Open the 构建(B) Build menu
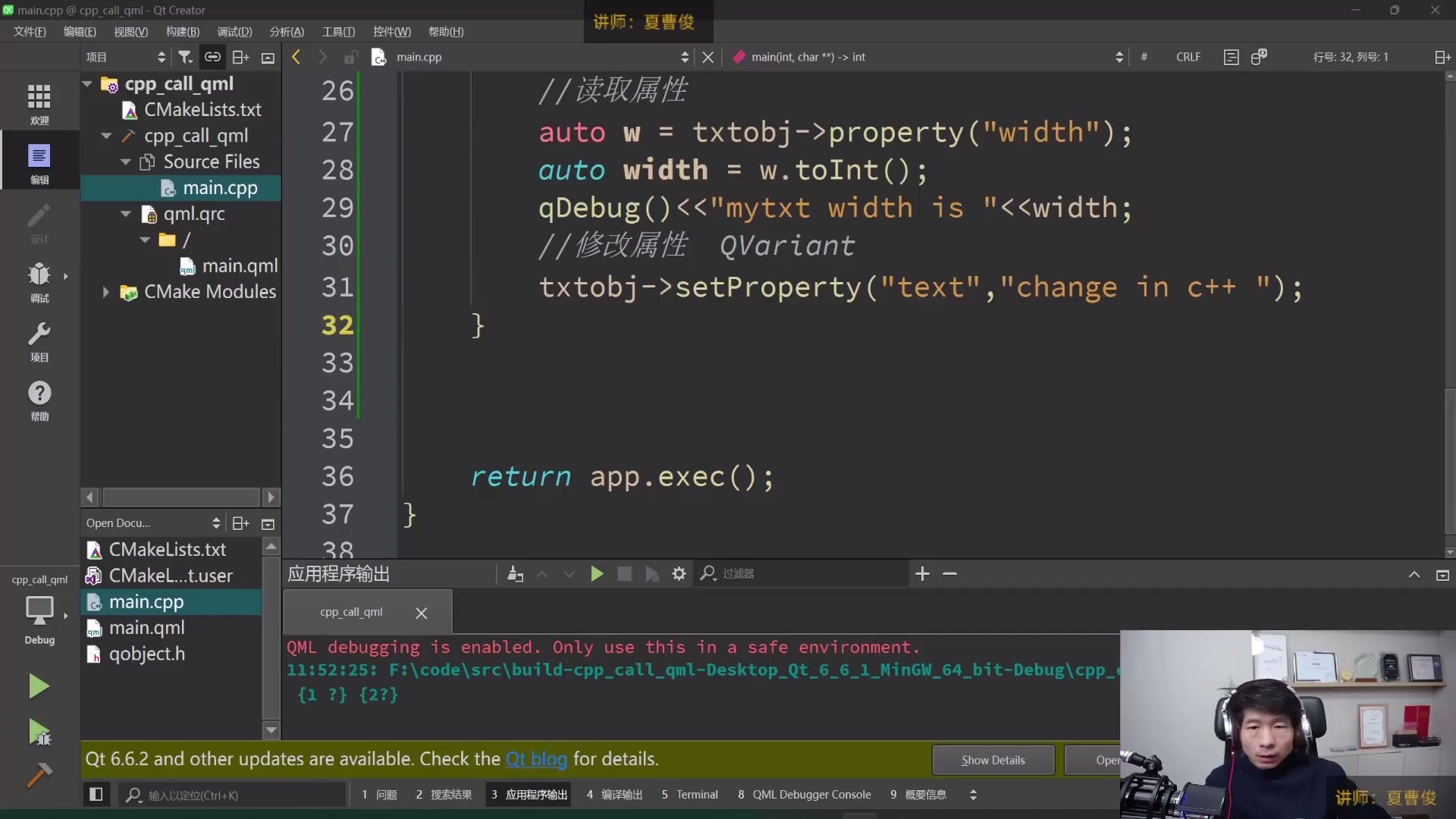1456x819 pixels. (x=182, y=31)
